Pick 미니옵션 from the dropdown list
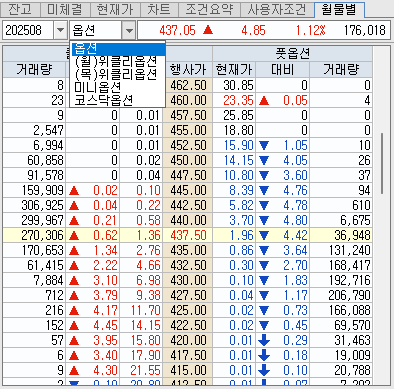This screenshot has width=394, height=389. tap(118, 87)
